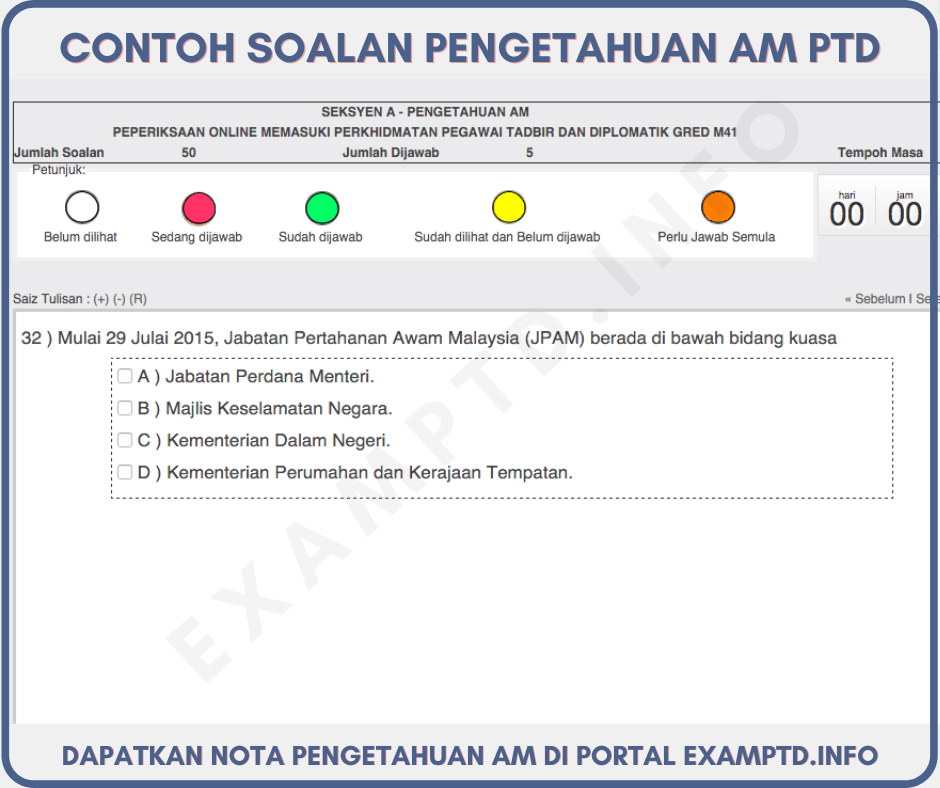Viewport: 940px width, 788px height.
Task: Click the PEPERIKSAAN ONLINE exam title line
Action: (424, 133)
